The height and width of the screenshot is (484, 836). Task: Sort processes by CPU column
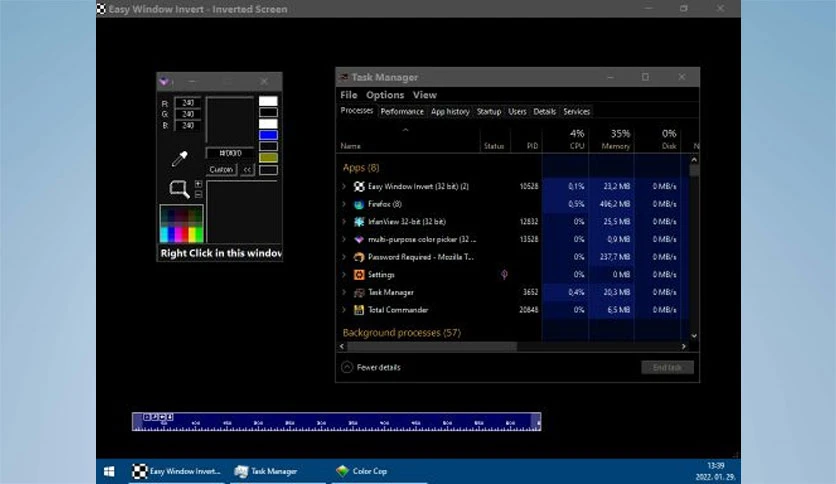pos(565,139)
